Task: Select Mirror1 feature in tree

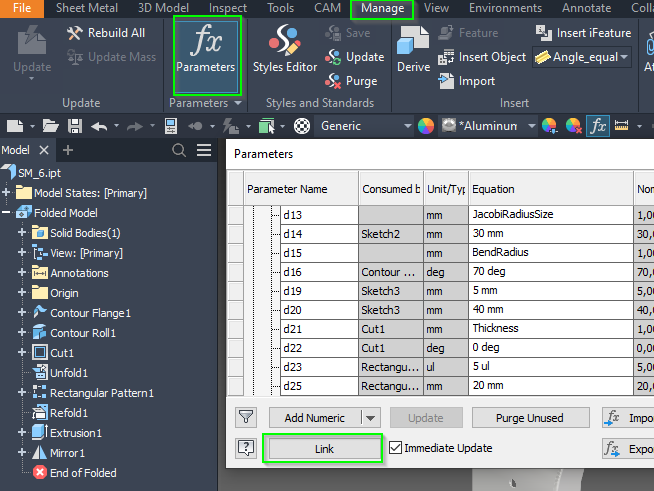Action: coord(67,453)
